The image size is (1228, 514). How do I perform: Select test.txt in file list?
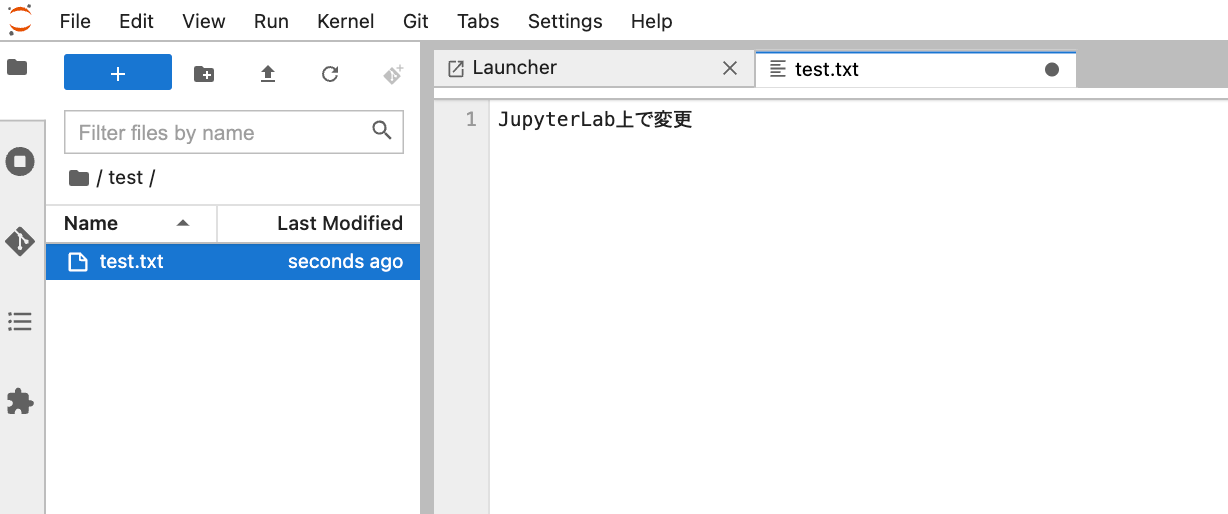point(233,262)
